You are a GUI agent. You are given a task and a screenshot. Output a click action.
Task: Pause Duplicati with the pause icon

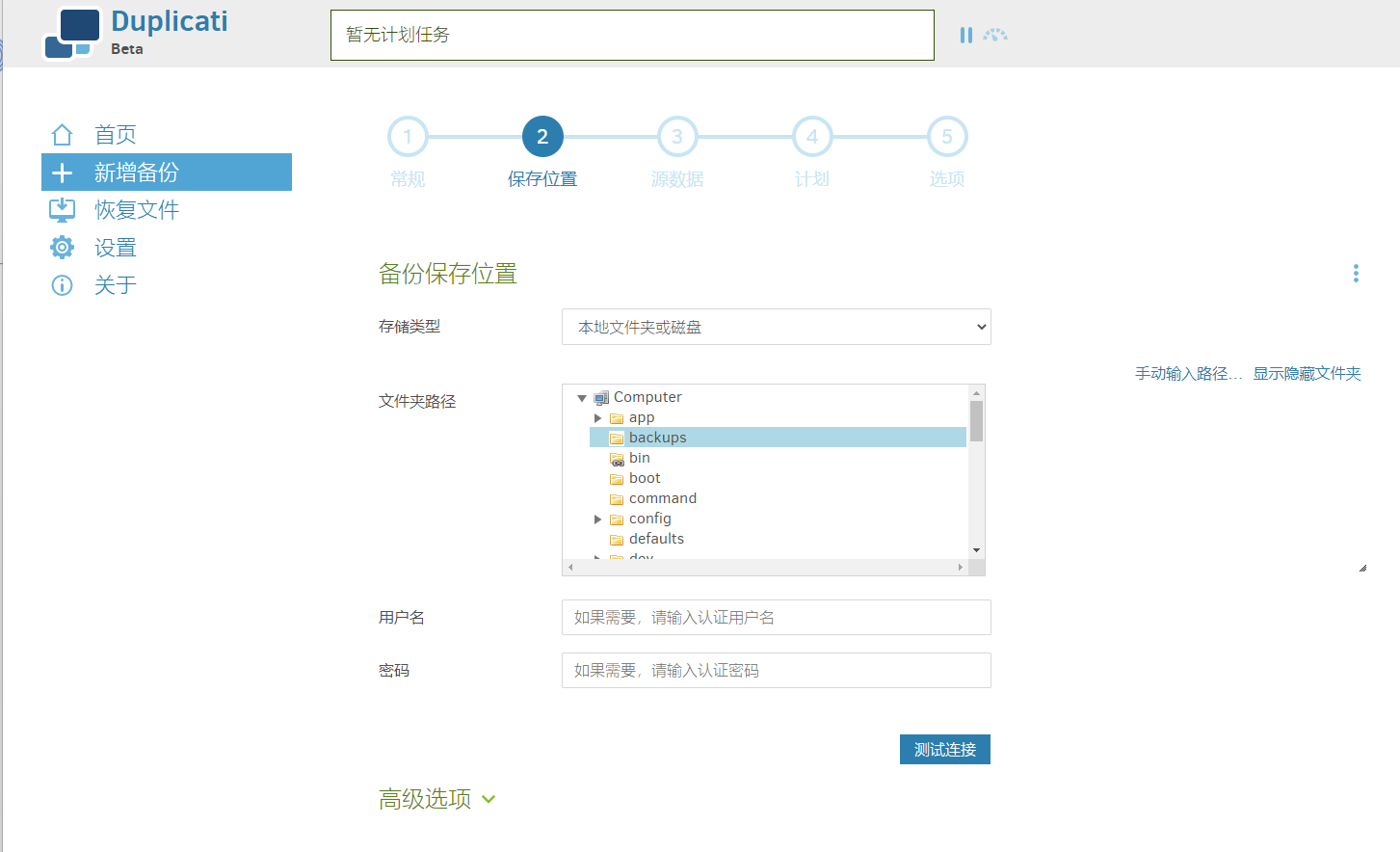pyautogui.click(x=965, y=35)
